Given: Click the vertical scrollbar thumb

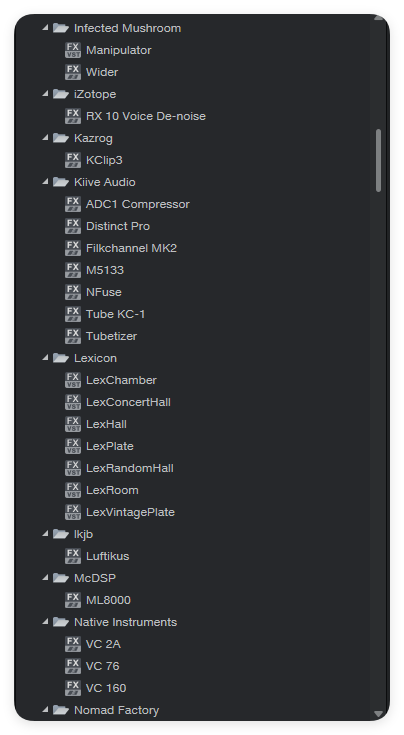Looking at the screenshot, I should click(x=378, y=160).
